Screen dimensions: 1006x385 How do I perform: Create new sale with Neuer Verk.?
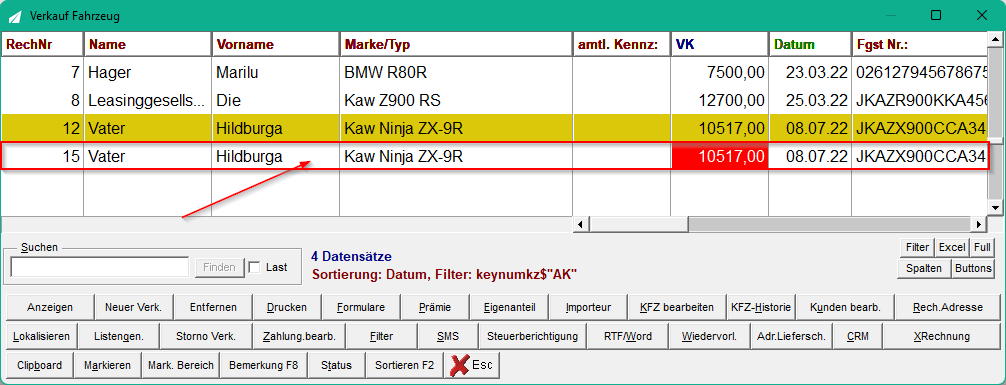pyautogui.click(x=133, y=307)
